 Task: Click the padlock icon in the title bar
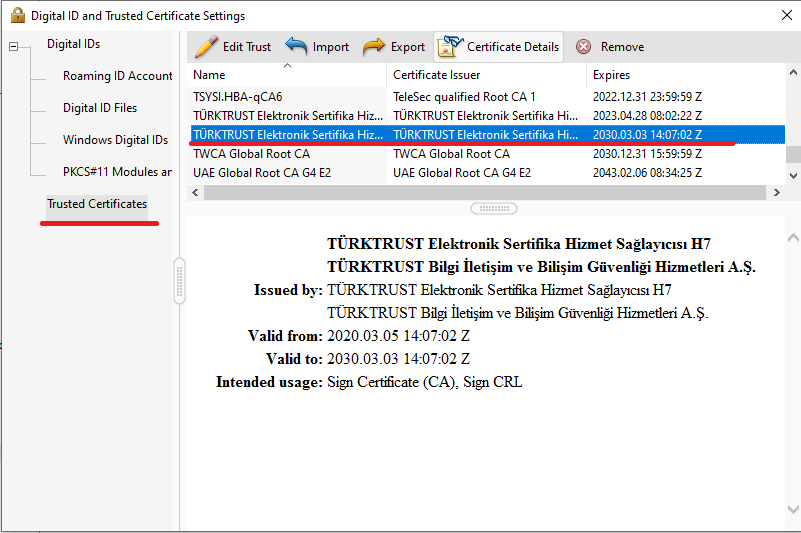18,16
